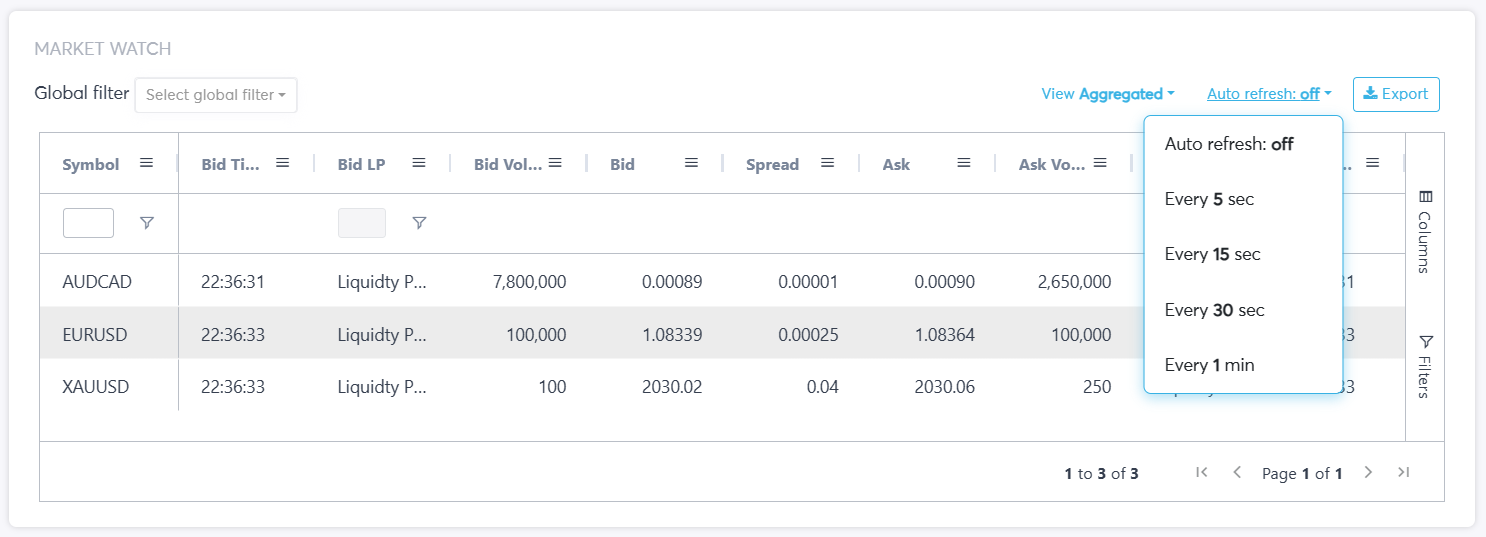Open the Spread column menu icon
This screenshot has width=1486, height=537.
pyautogui.click(x=827, y=163)
